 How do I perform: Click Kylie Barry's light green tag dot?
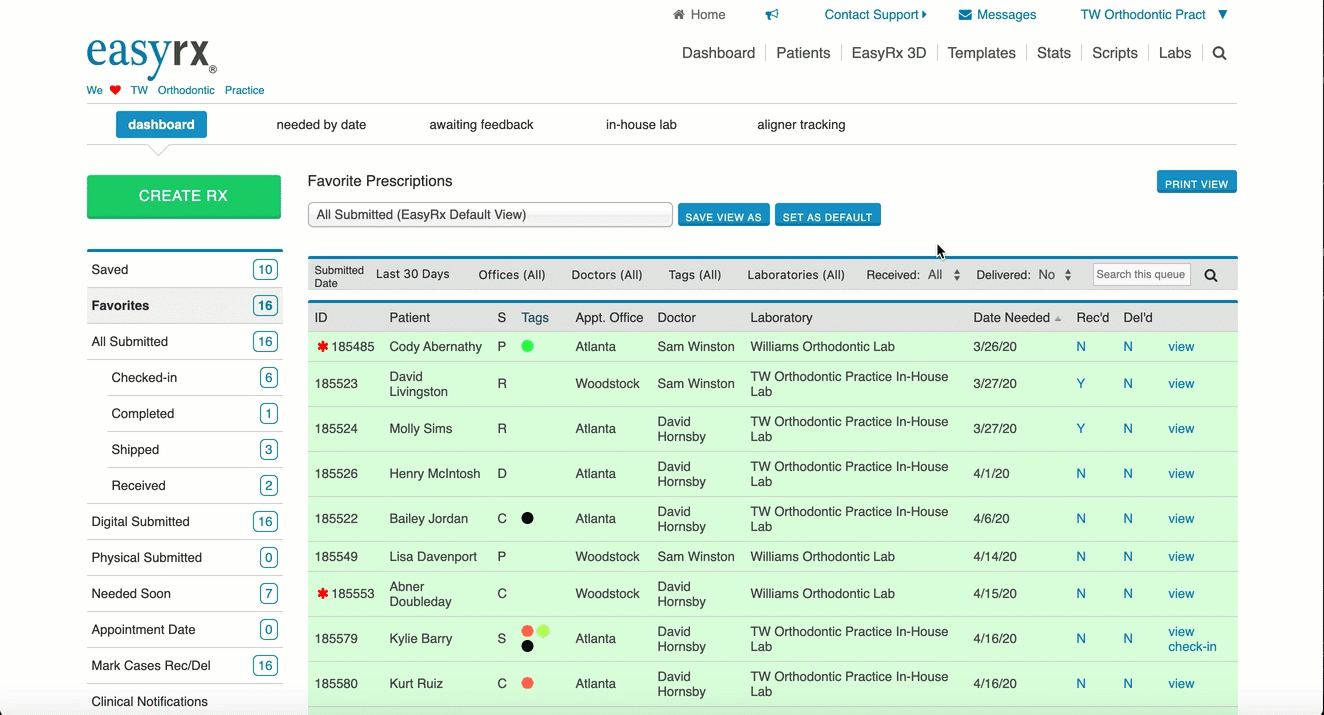543,631
